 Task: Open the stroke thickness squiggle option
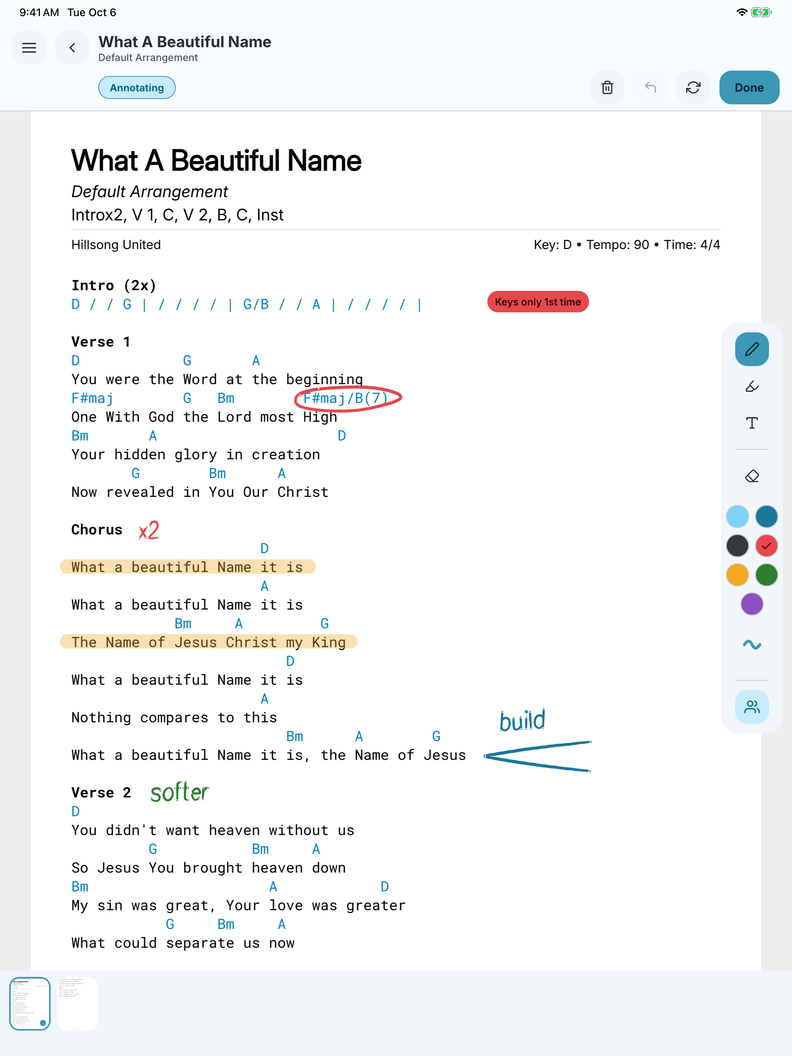pyautogui.click(x=752, y=645)
